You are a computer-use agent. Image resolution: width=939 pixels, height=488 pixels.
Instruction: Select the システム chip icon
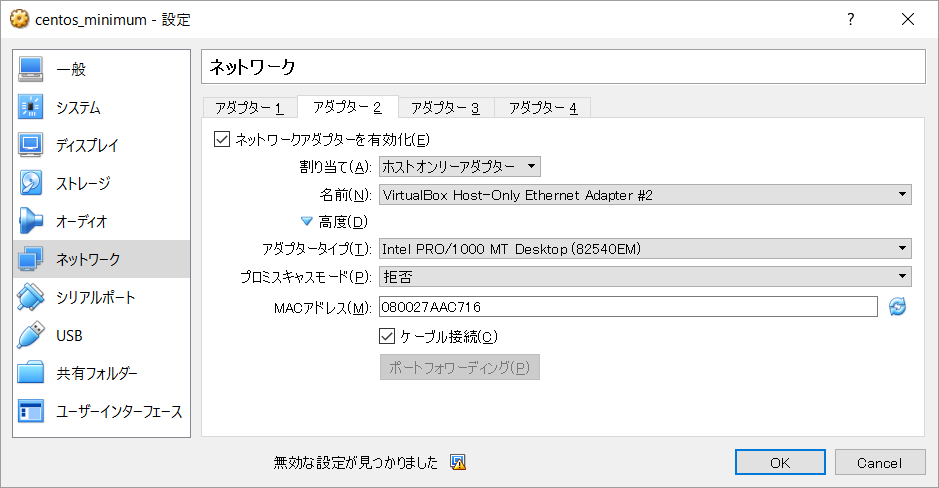(30, 107)
